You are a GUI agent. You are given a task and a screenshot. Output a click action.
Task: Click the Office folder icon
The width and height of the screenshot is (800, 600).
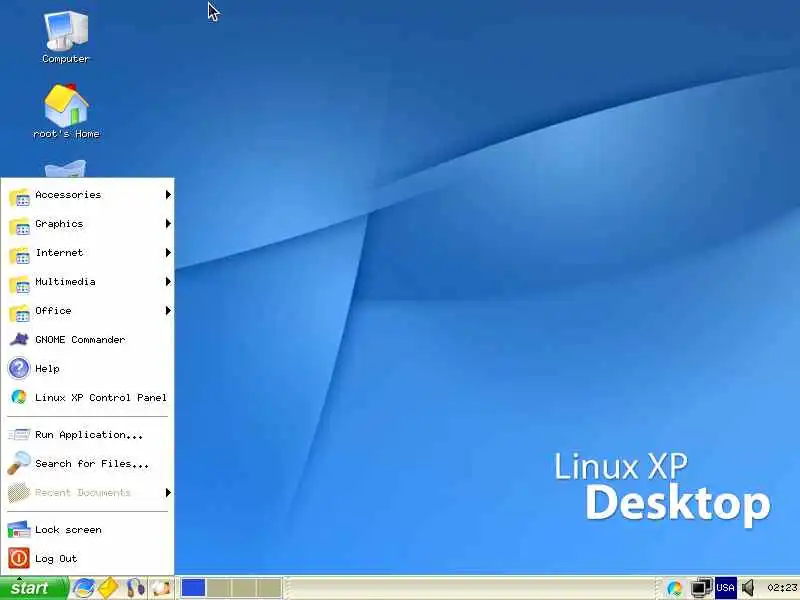pos(20,312)
